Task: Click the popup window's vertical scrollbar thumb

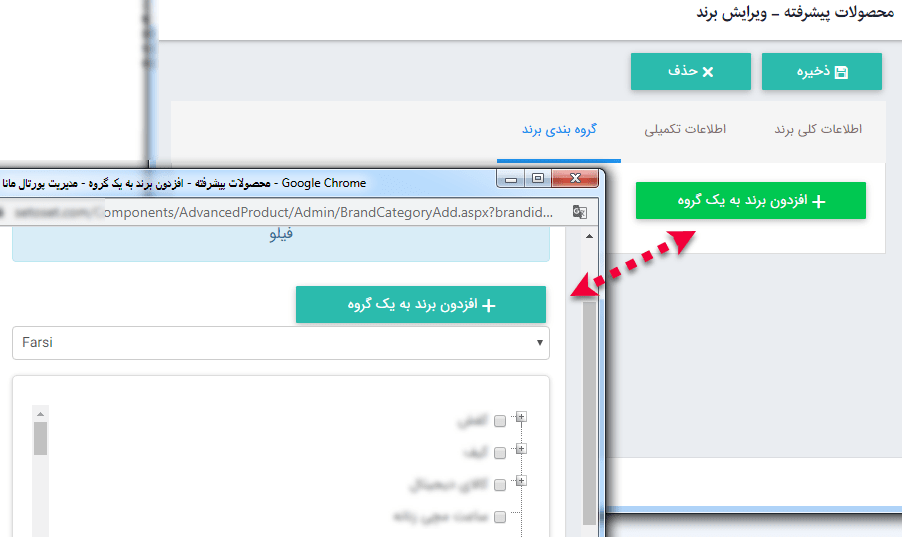Action: [x=589, y=400]
